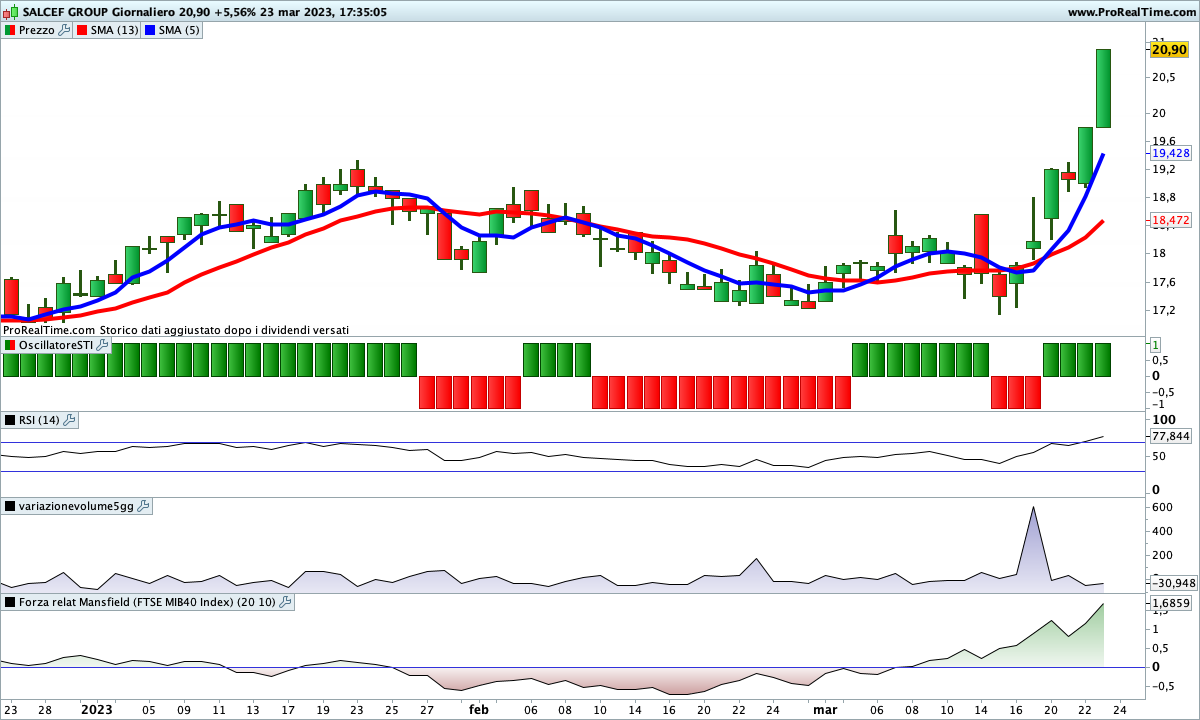Click the black swatch beside variazionevolume5gg
1200x720 pixels.
10,506
